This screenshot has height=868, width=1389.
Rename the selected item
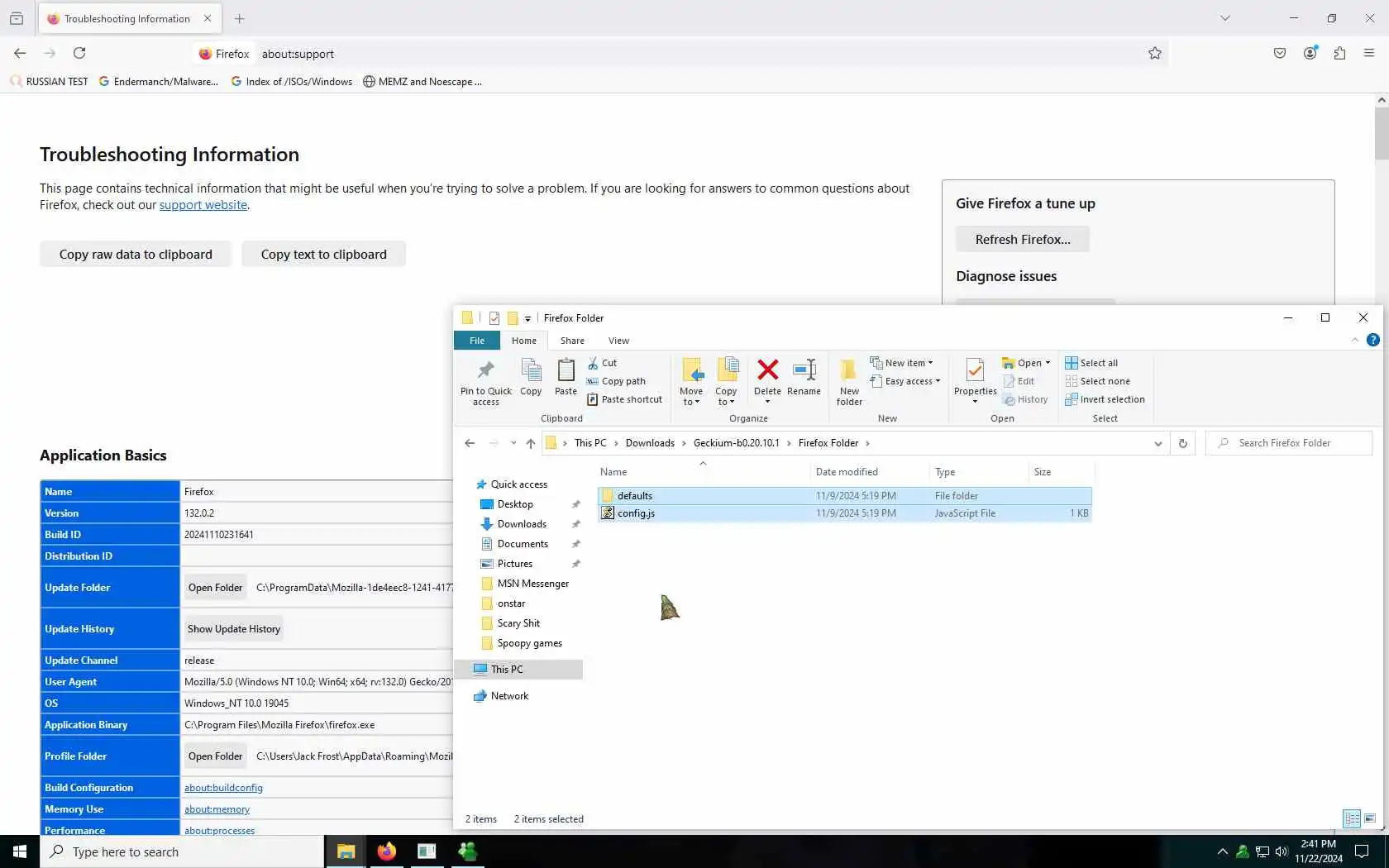click(x=804, y=377)
